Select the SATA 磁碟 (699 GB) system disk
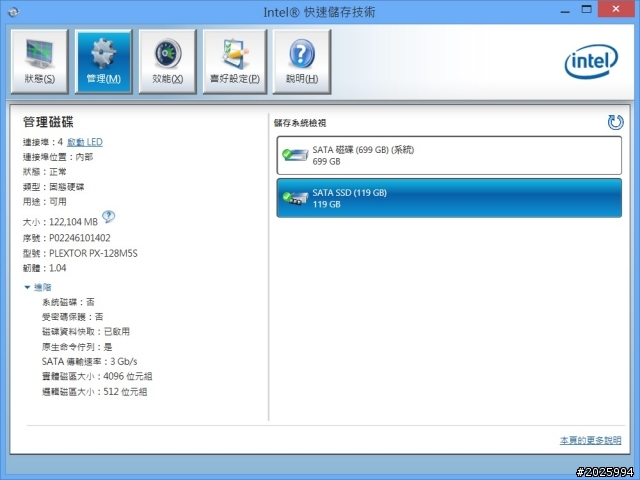Viewport: 640px width, 480px height. pos(449,156)
